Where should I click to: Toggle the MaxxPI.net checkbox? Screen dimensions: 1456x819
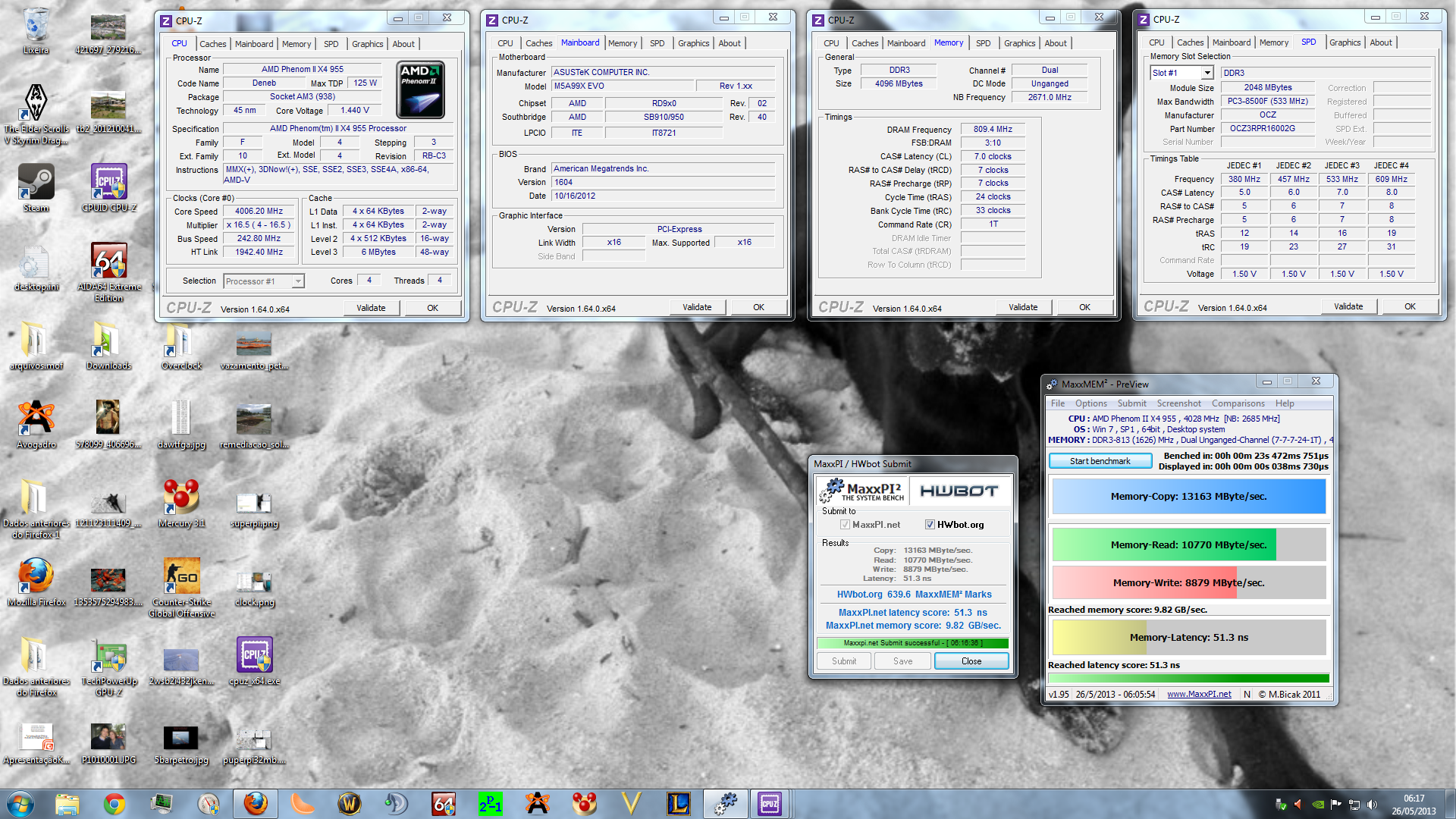coord(845,525)
